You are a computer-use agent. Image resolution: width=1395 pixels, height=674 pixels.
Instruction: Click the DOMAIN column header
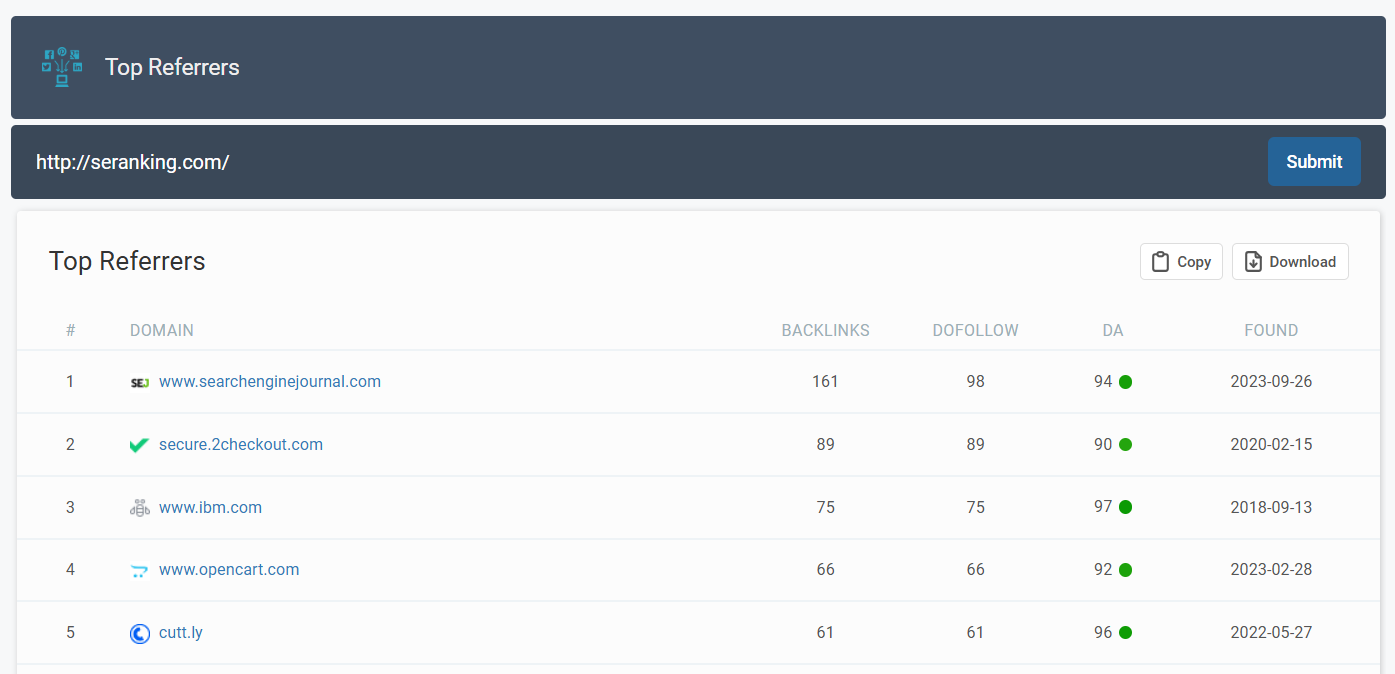[162, 330]
